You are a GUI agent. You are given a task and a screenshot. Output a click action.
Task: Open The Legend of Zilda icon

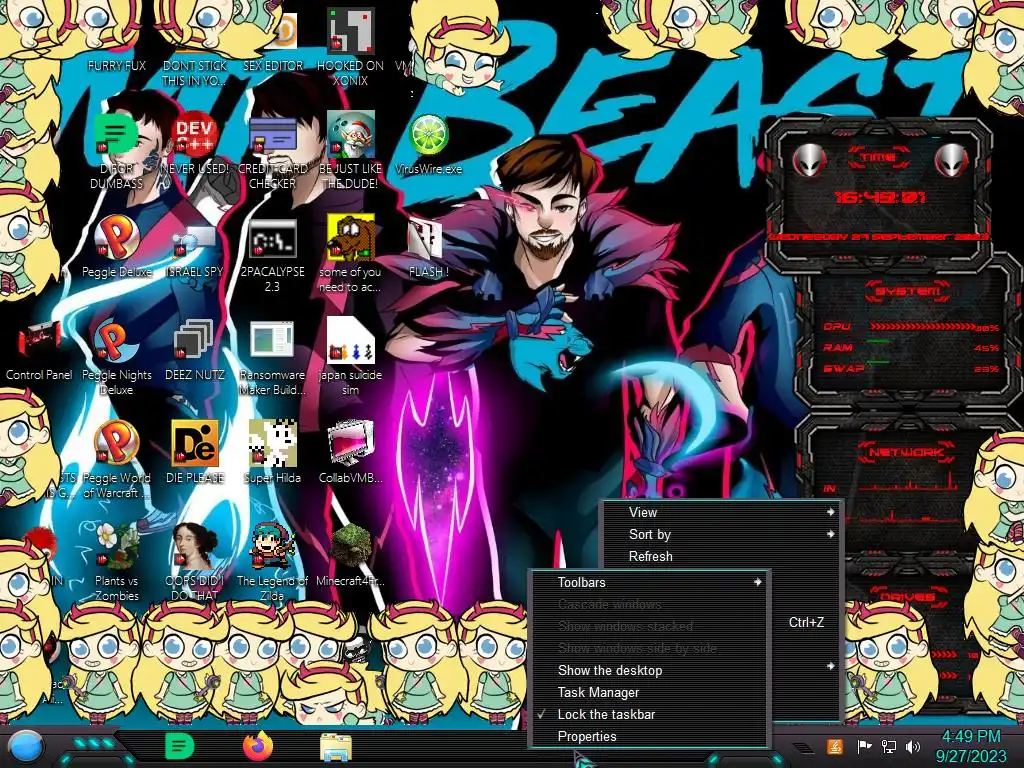point(273,546)
